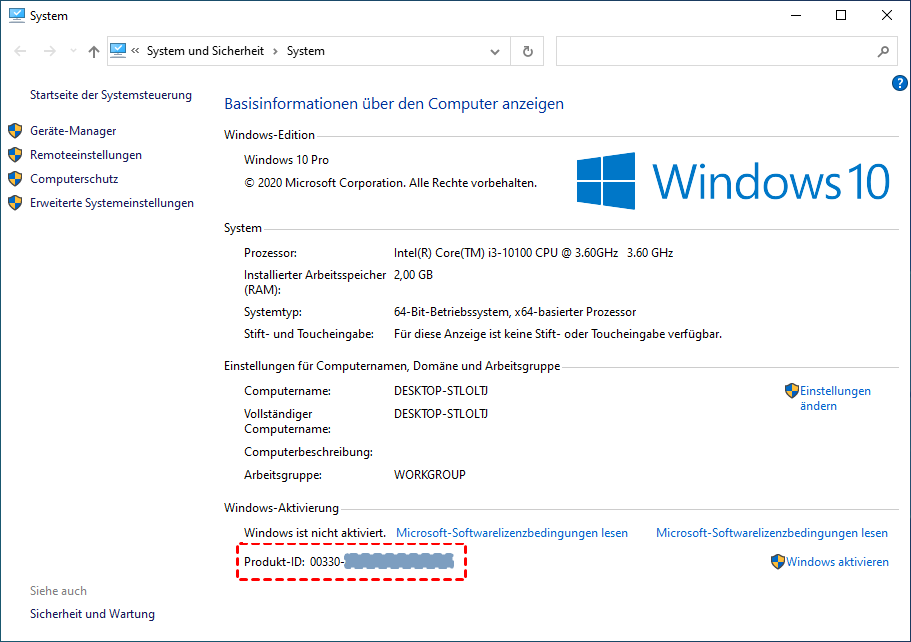Click the search magnifier icon
The height and width of the screenshot is (642, 911).
[x=883, y=51]
